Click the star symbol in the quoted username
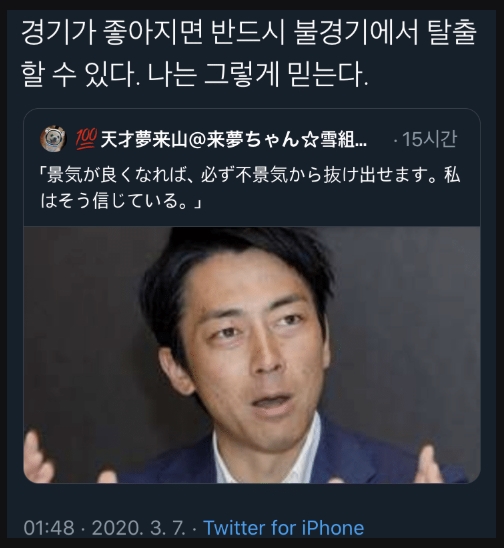This screenshot has height=548, width=504. click(x=311, y=139)
